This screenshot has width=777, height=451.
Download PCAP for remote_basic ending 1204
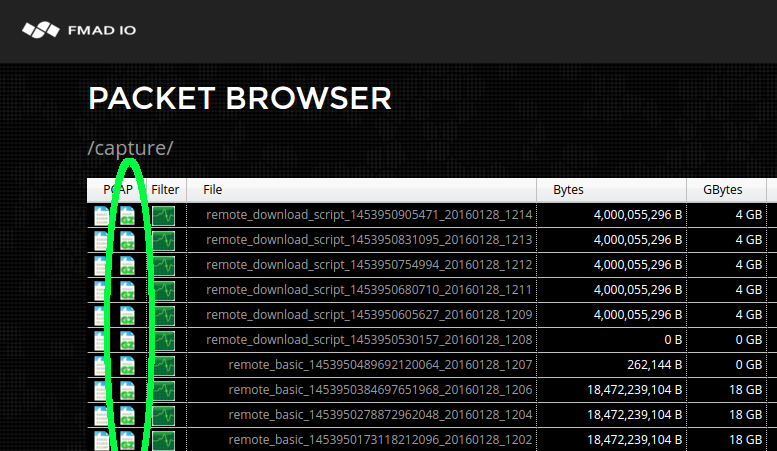coord(102,414)
